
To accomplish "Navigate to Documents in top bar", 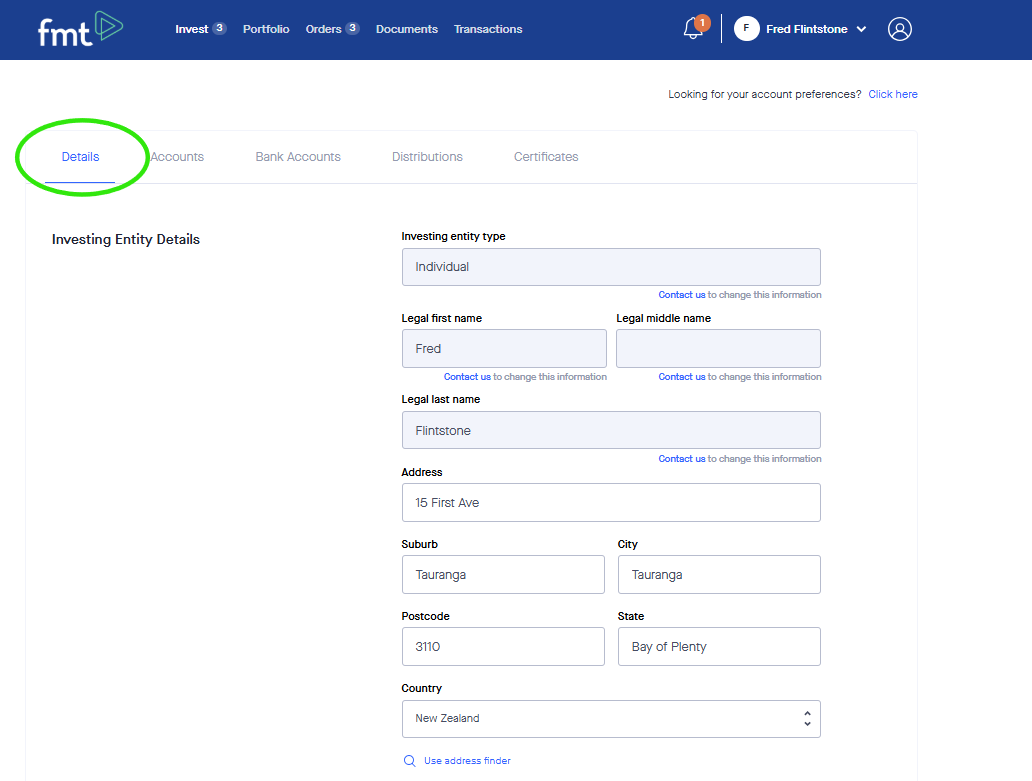I will (x=407, y=29).
